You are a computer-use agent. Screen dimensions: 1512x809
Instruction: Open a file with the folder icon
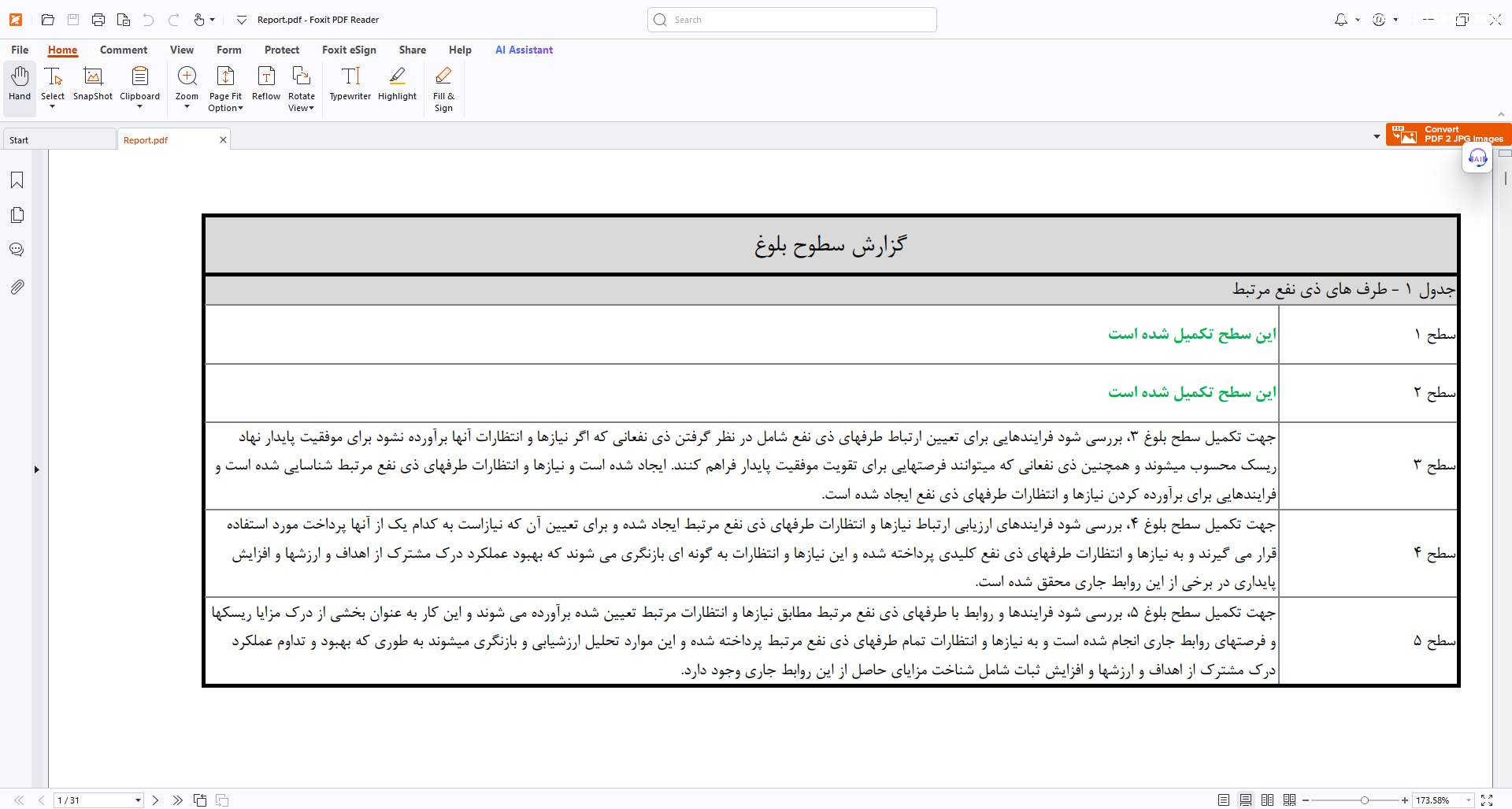(47, 20)
